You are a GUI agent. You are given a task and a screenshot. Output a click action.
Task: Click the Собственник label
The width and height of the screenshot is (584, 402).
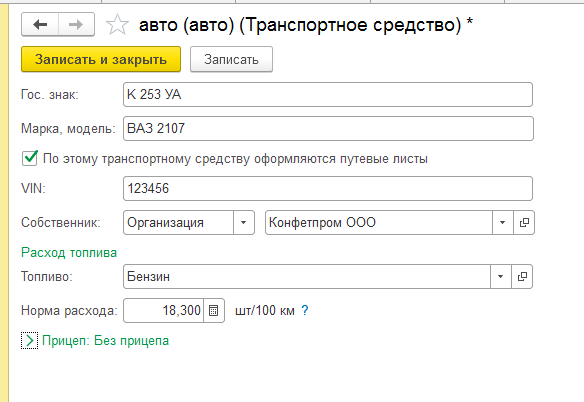click(61, 222)
